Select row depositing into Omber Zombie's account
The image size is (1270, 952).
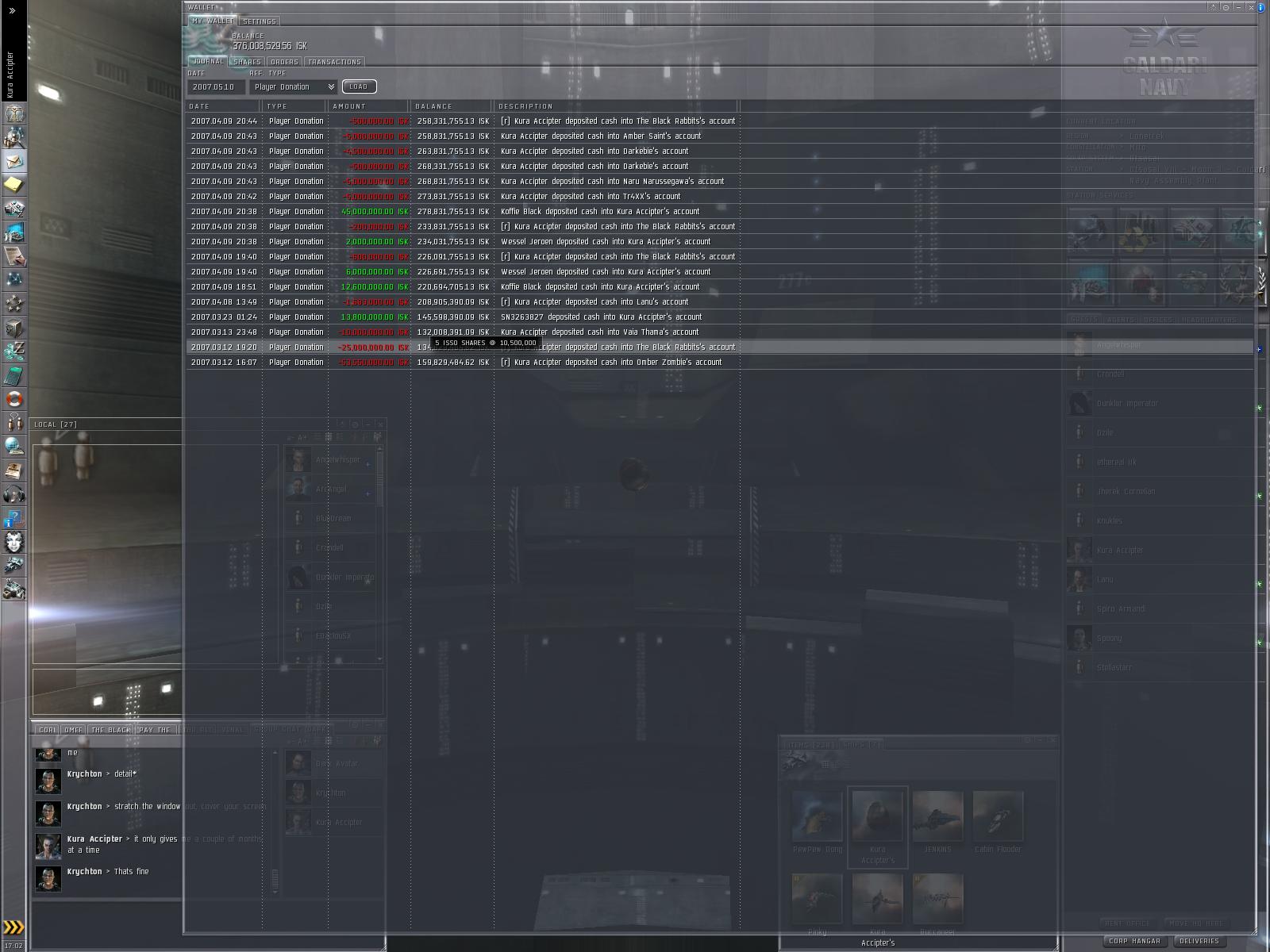tap(719, 363)
